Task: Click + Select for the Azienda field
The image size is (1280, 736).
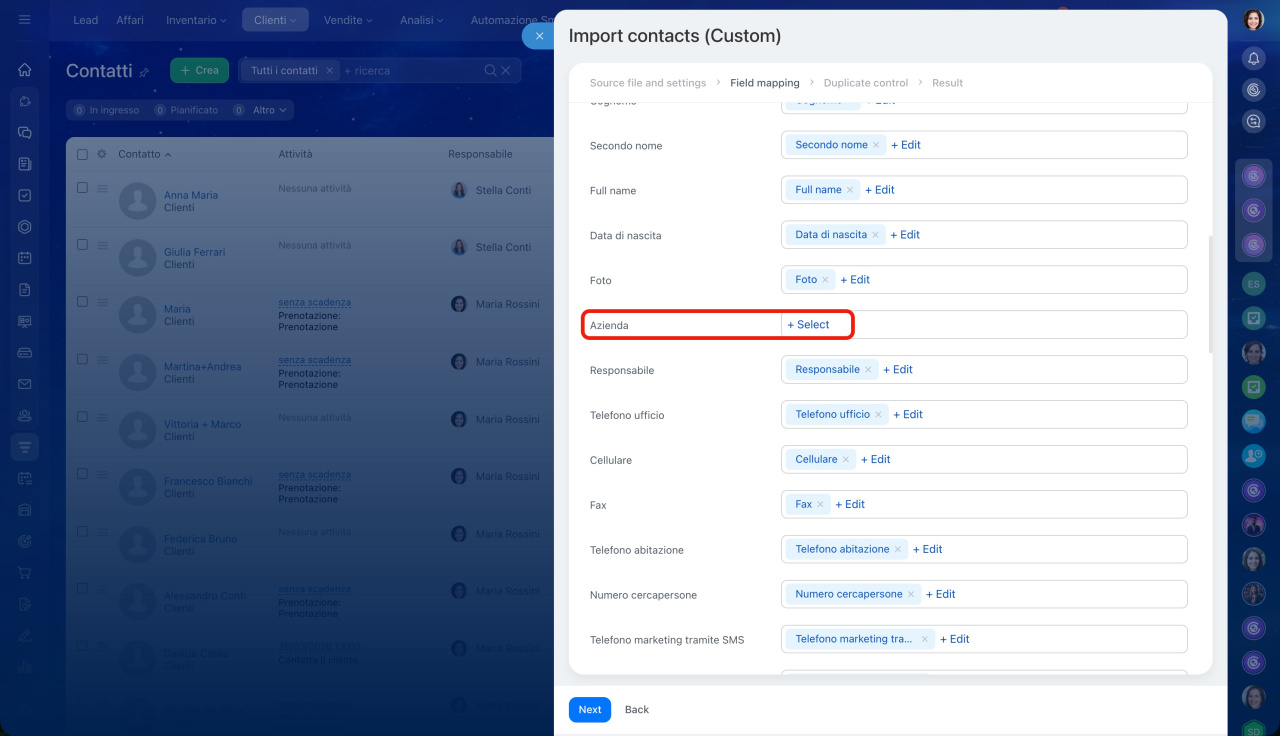Action: coord(808,325)
